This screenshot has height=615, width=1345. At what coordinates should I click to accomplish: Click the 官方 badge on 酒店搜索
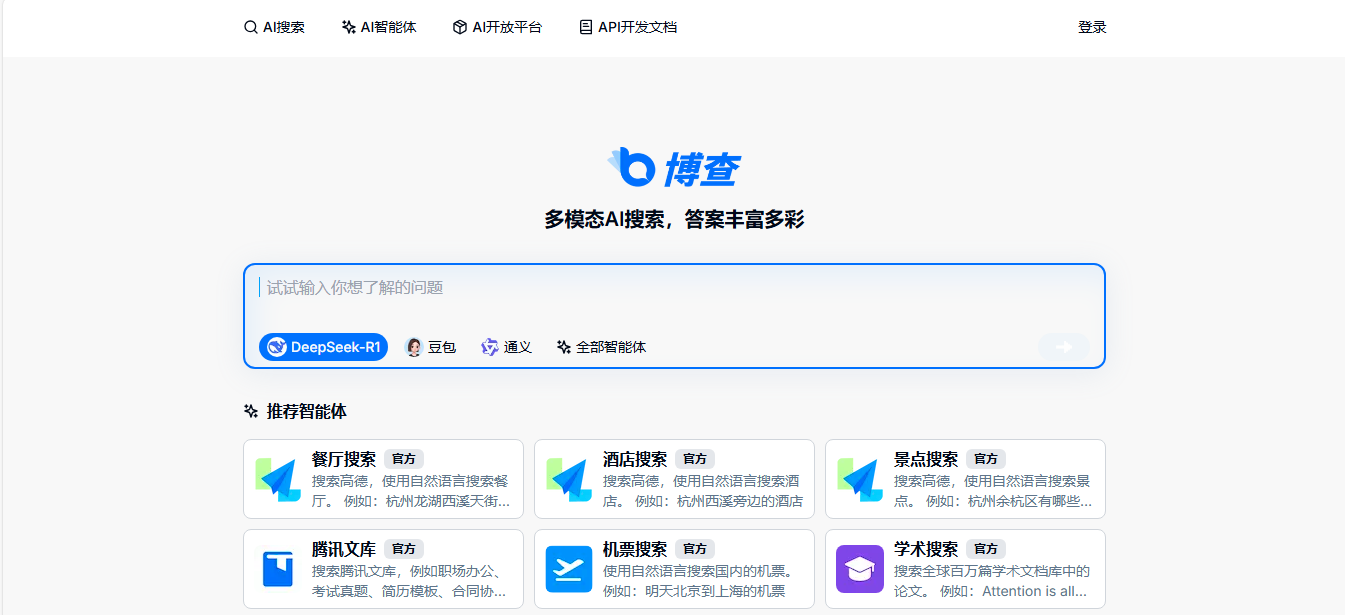695,459
